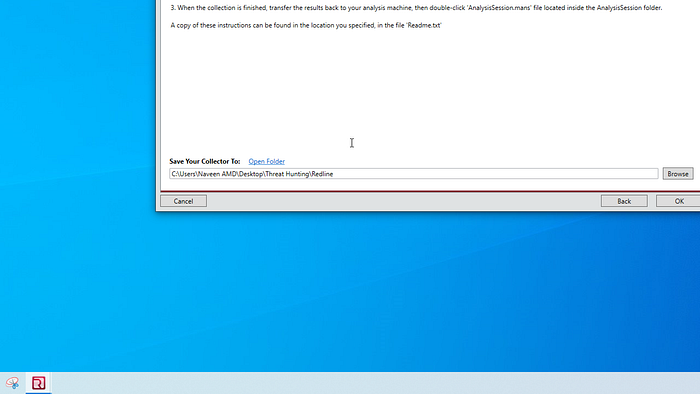Click step 3 text about AnalysisSession.mans
Screen dimensions: 700x394
pyautogui.click(x=417, y=8)
